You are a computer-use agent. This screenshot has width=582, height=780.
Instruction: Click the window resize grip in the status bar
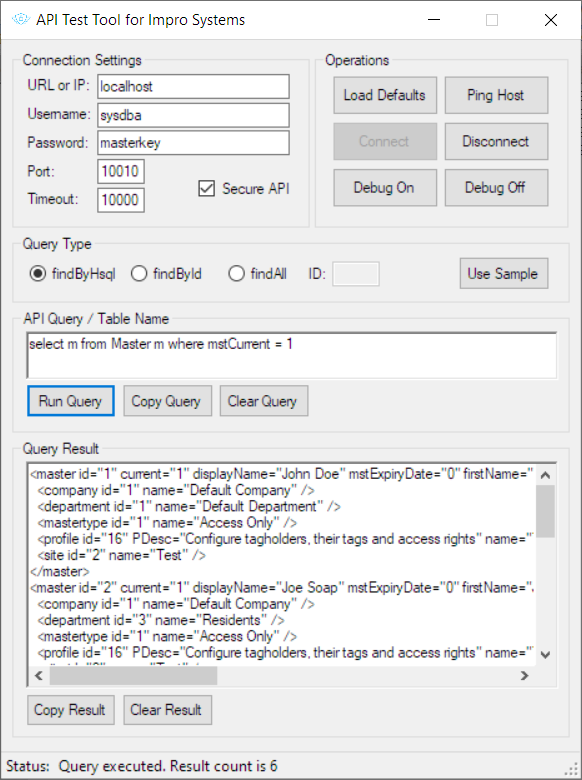(573, 770)
